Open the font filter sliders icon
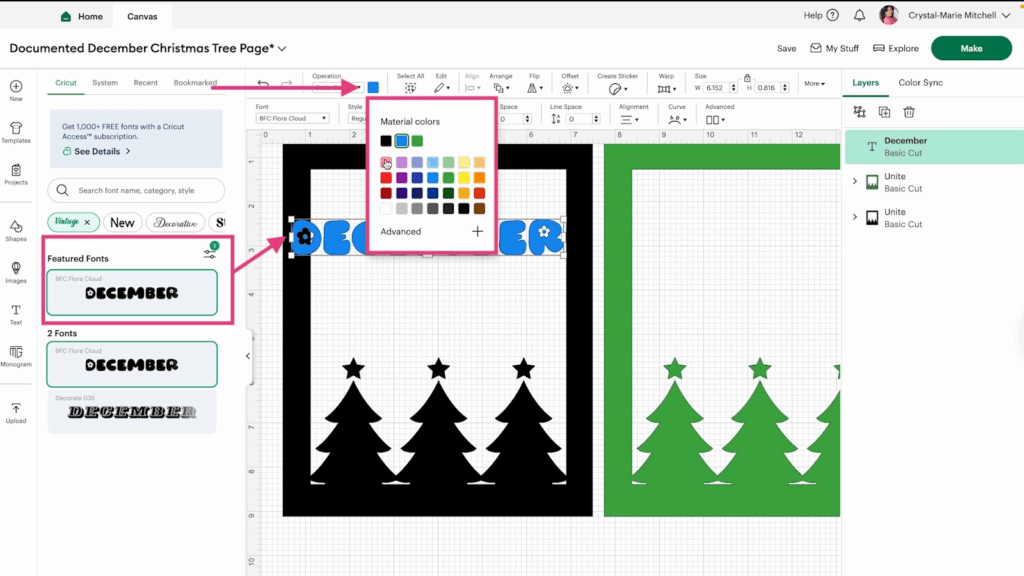The image size is (1024, 576). click(210, 253)
